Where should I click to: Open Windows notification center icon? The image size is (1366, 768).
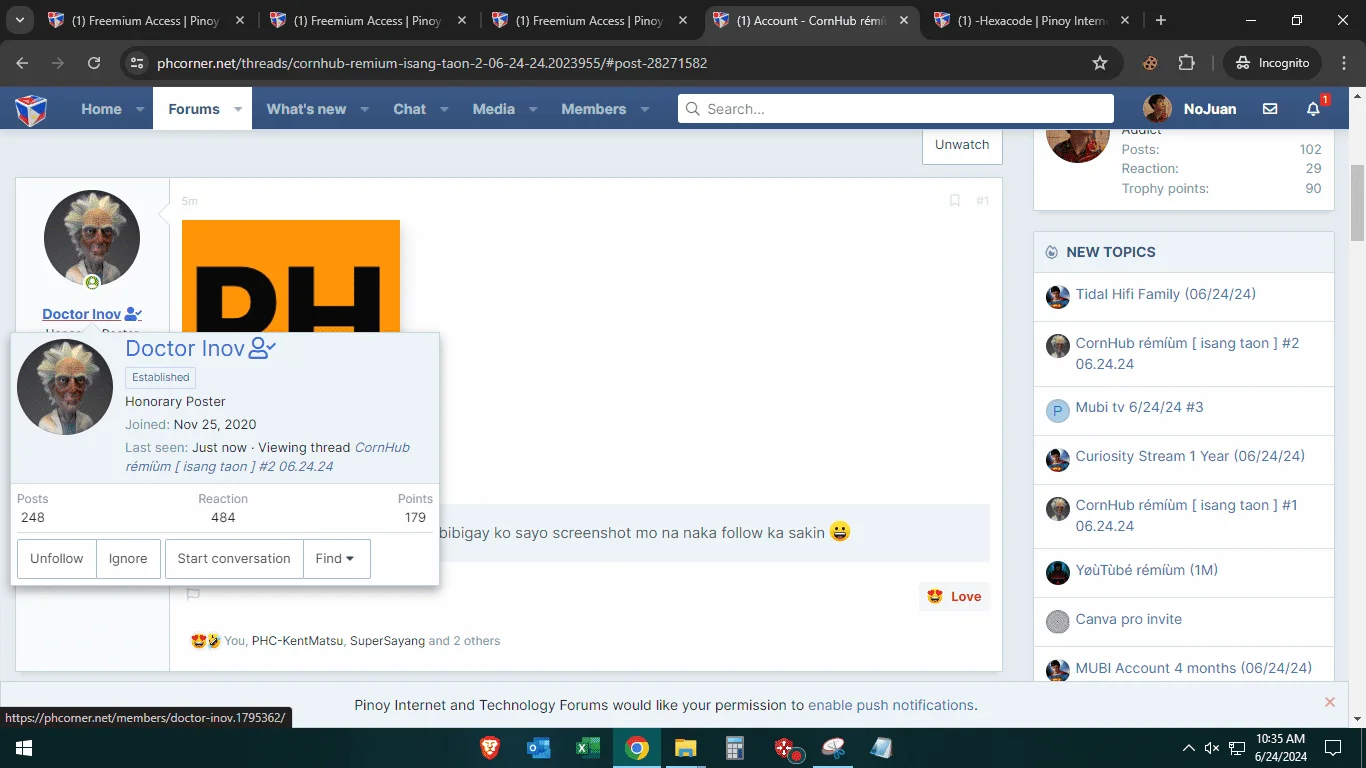point(1332,748)
